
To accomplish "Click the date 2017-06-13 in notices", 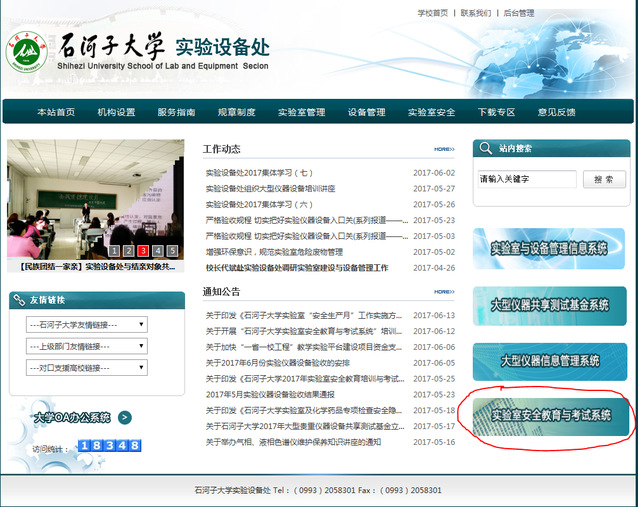I will coord(434,315).
